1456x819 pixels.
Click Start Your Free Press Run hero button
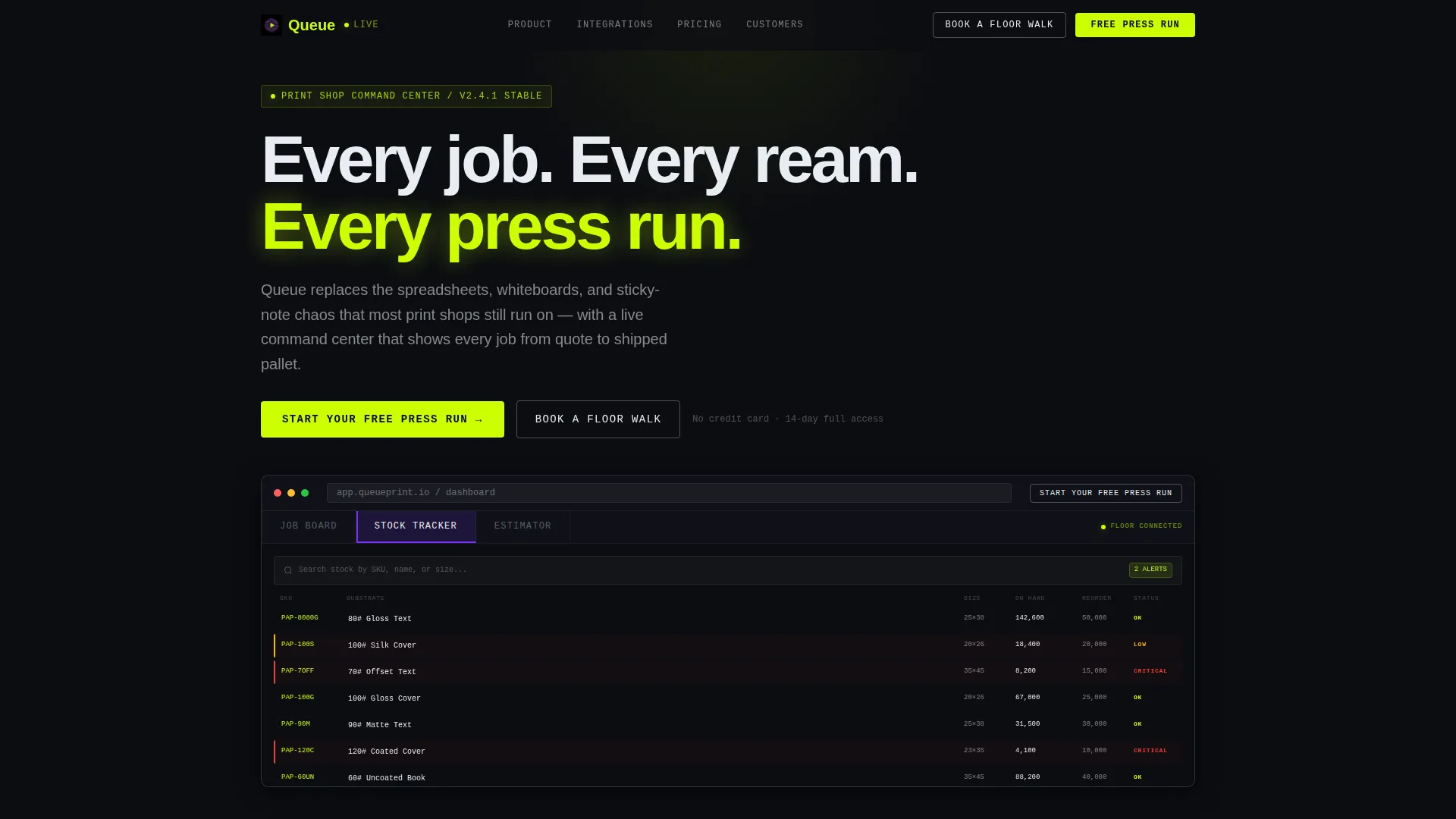tap(382, 419)
